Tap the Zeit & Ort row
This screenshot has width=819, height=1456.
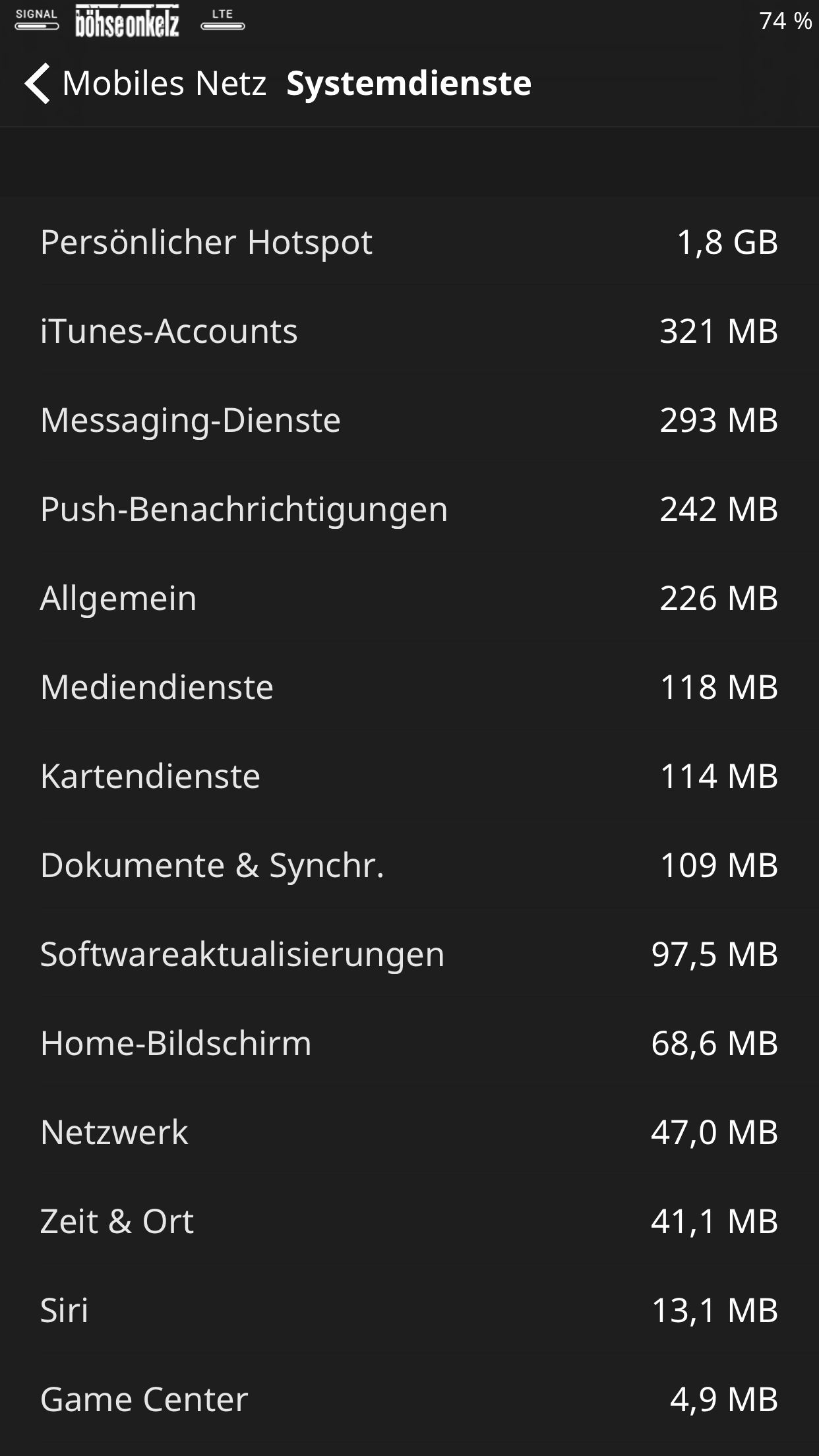tap(409, 1221)
